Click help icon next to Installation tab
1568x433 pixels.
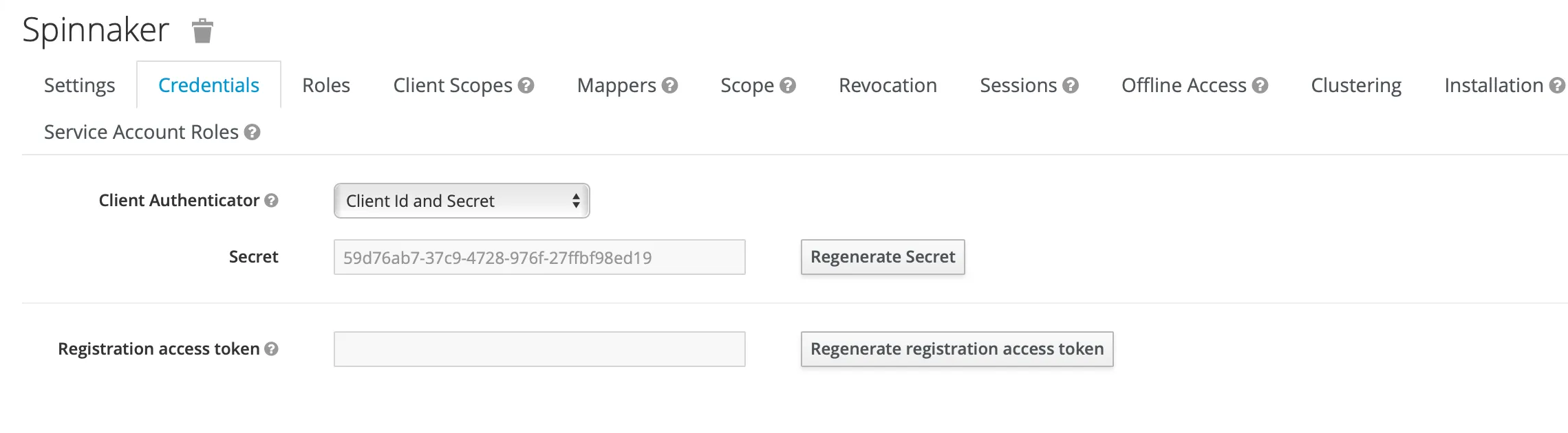pos(1557,85)
